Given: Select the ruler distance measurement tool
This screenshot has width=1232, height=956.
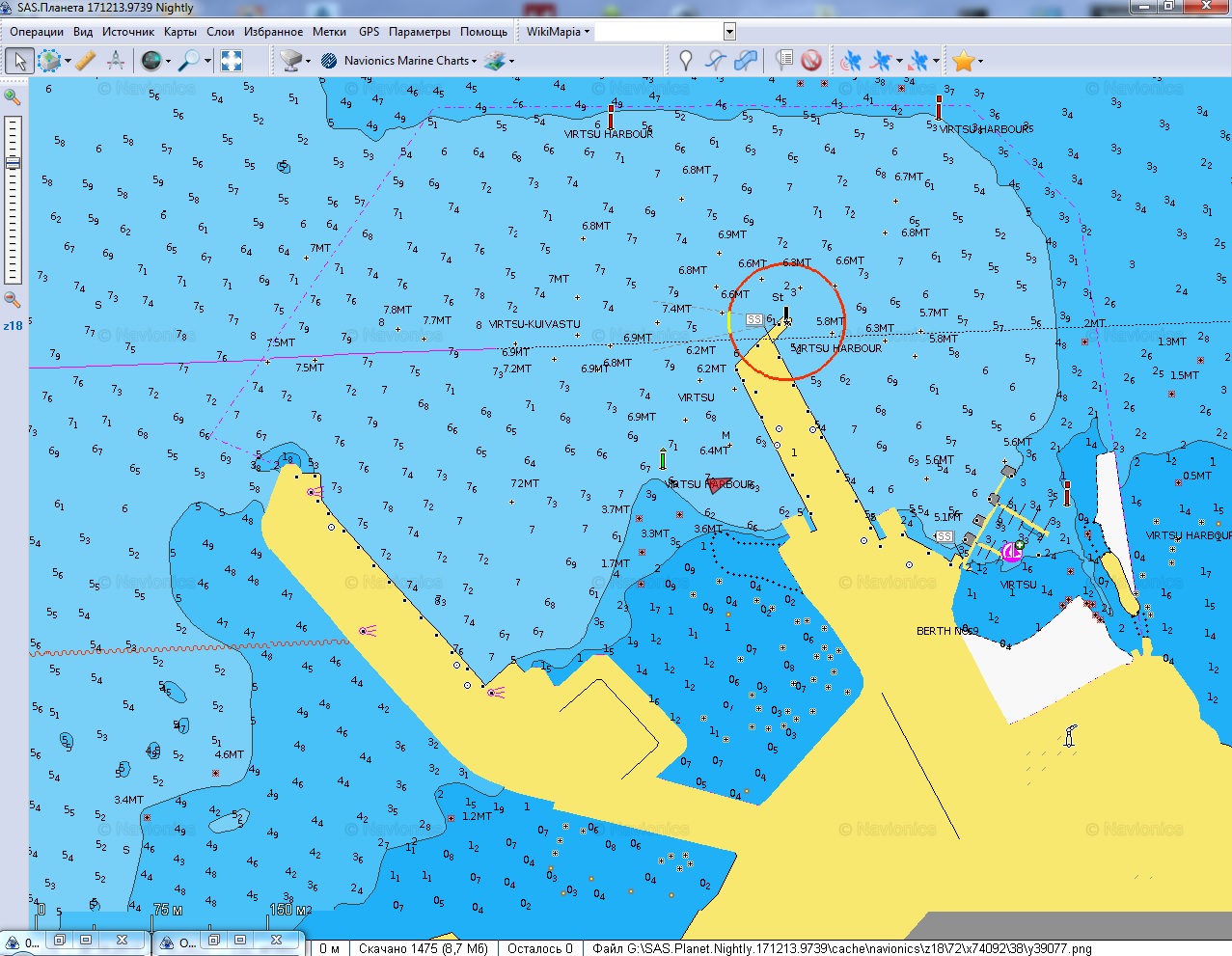Looking at the screenshot, I should [x=86, y=61].
